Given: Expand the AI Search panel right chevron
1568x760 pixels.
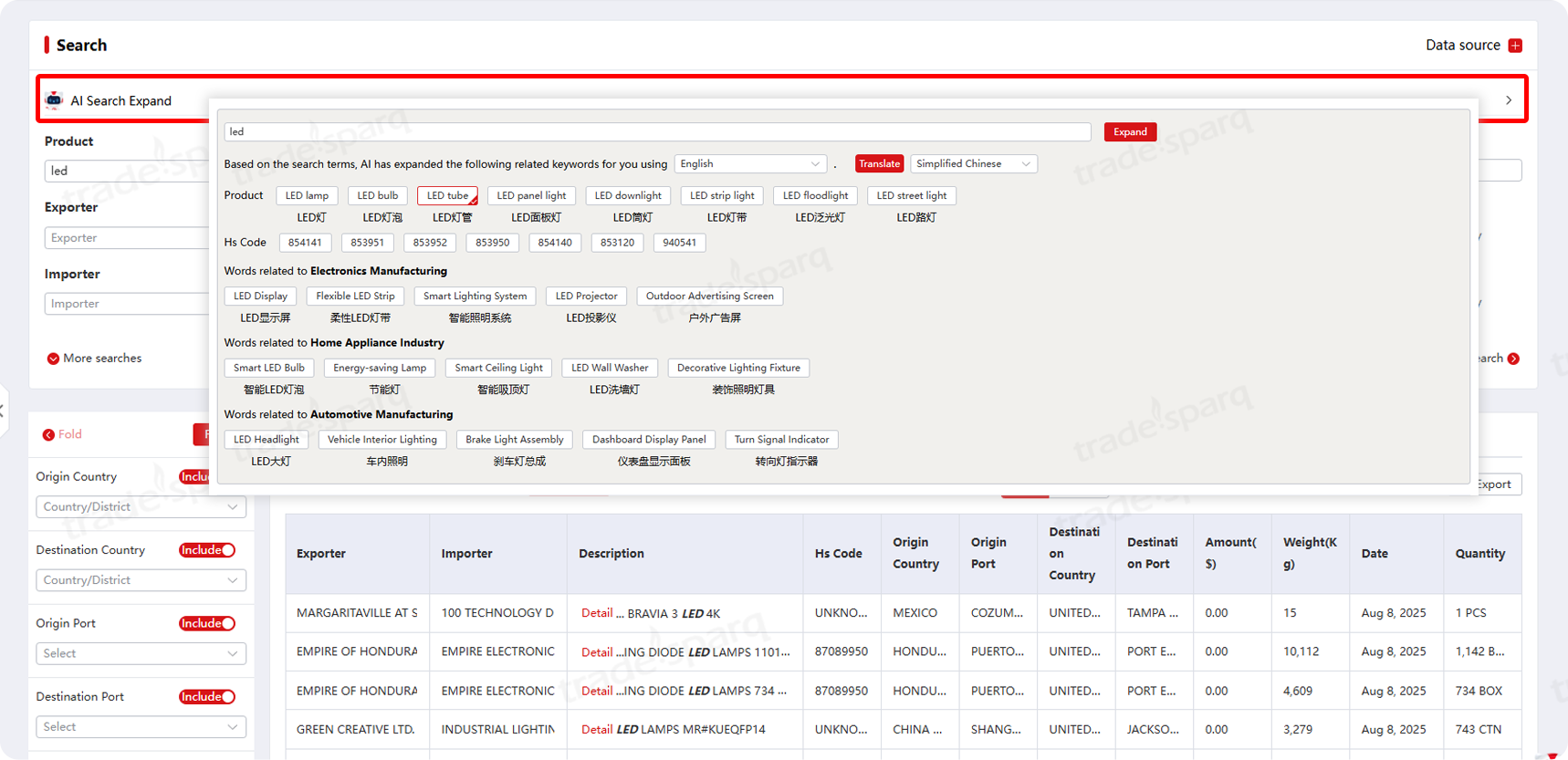Looking at the screenshot, I should tap(1508, 100).
